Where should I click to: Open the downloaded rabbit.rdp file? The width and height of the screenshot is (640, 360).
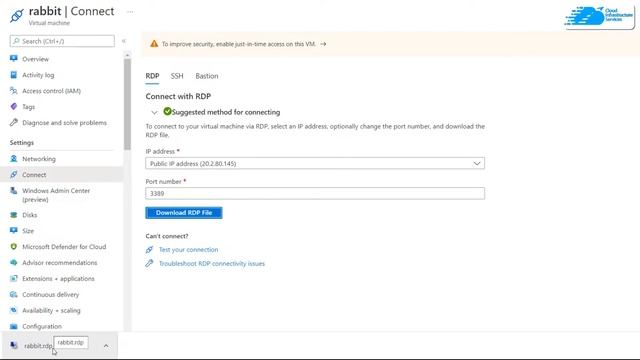pyautogui.click(x=38, y=346)
